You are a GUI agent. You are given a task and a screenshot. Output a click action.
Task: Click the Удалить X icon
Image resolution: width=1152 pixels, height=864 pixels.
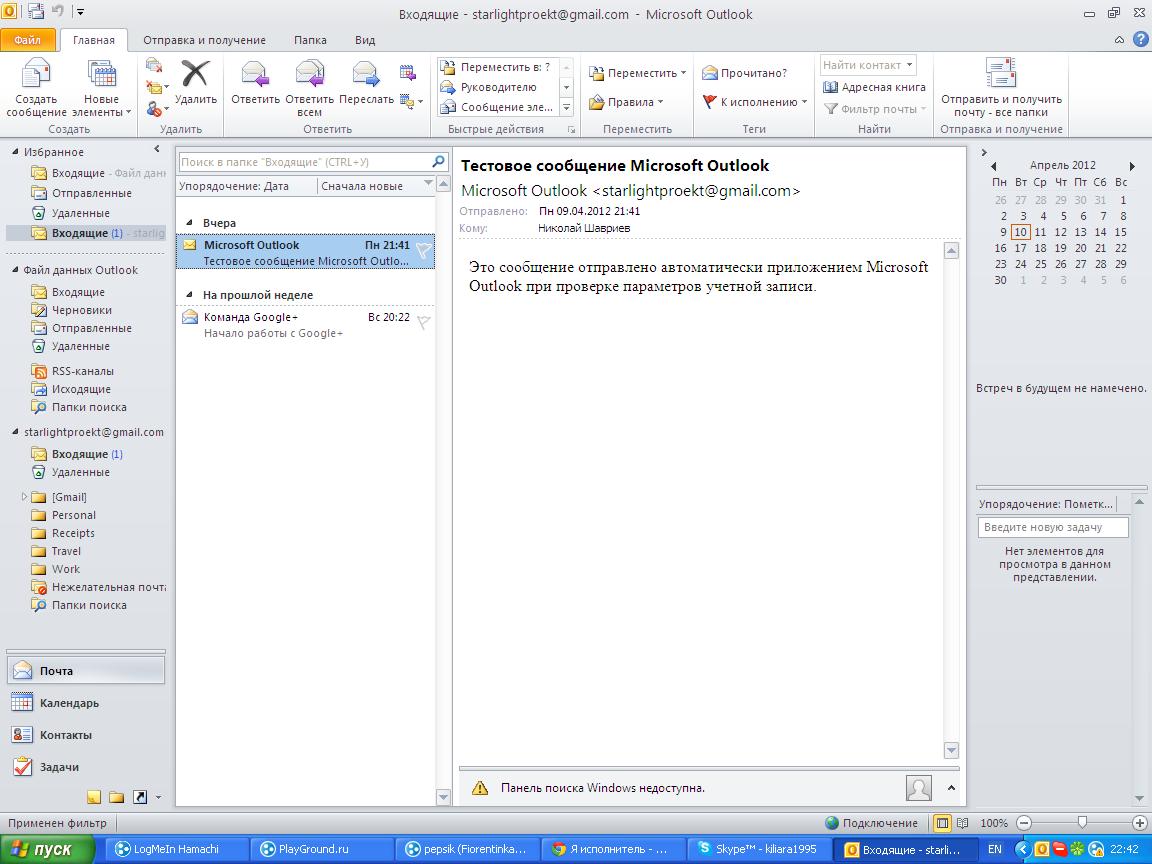[x=195, y=74]
